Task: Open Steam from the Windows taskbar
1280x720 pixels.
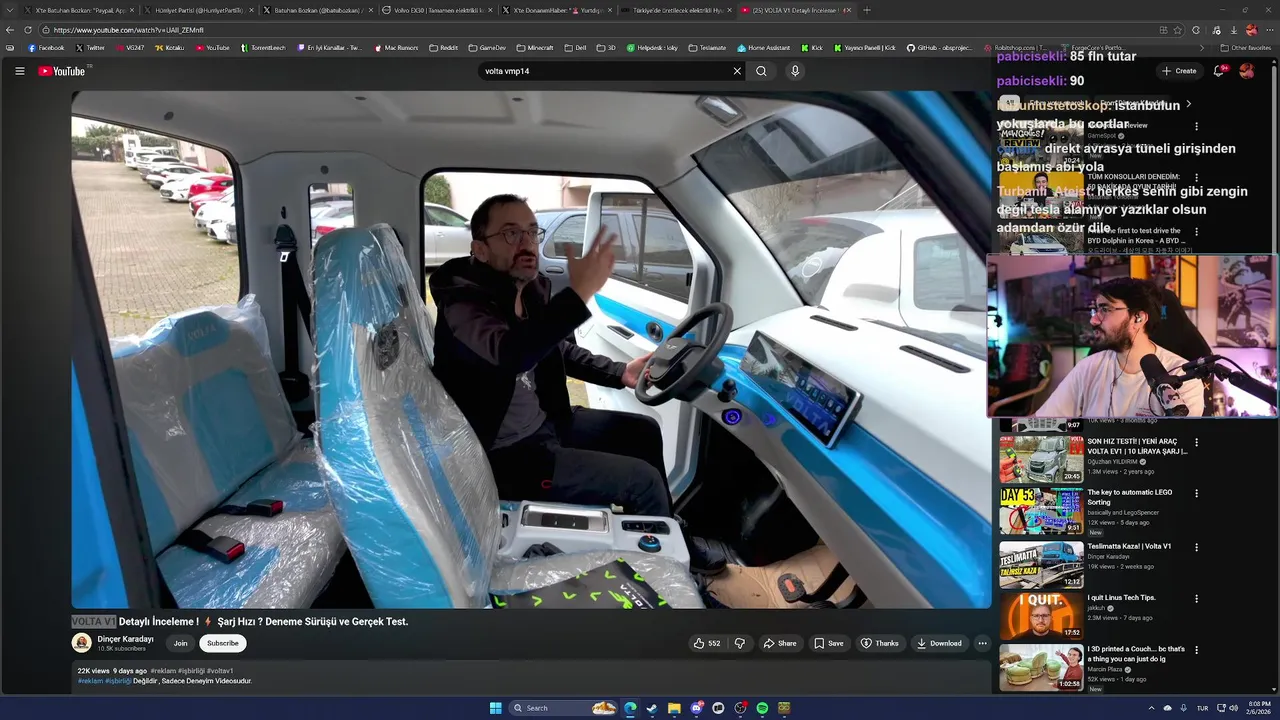Action: point(652,708)
